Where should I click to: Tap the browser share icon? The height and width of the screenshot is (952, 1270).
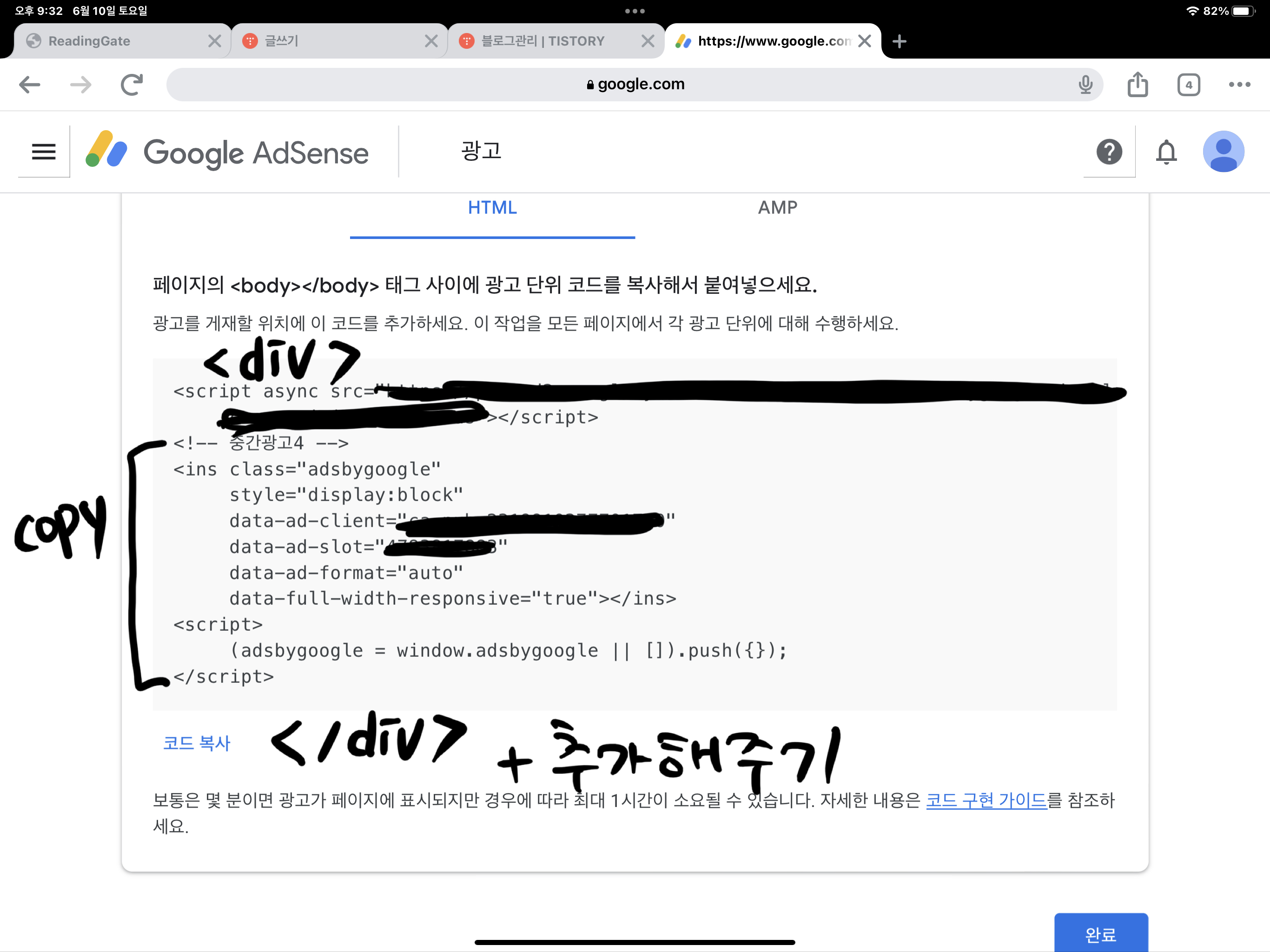click(1138, 85)
